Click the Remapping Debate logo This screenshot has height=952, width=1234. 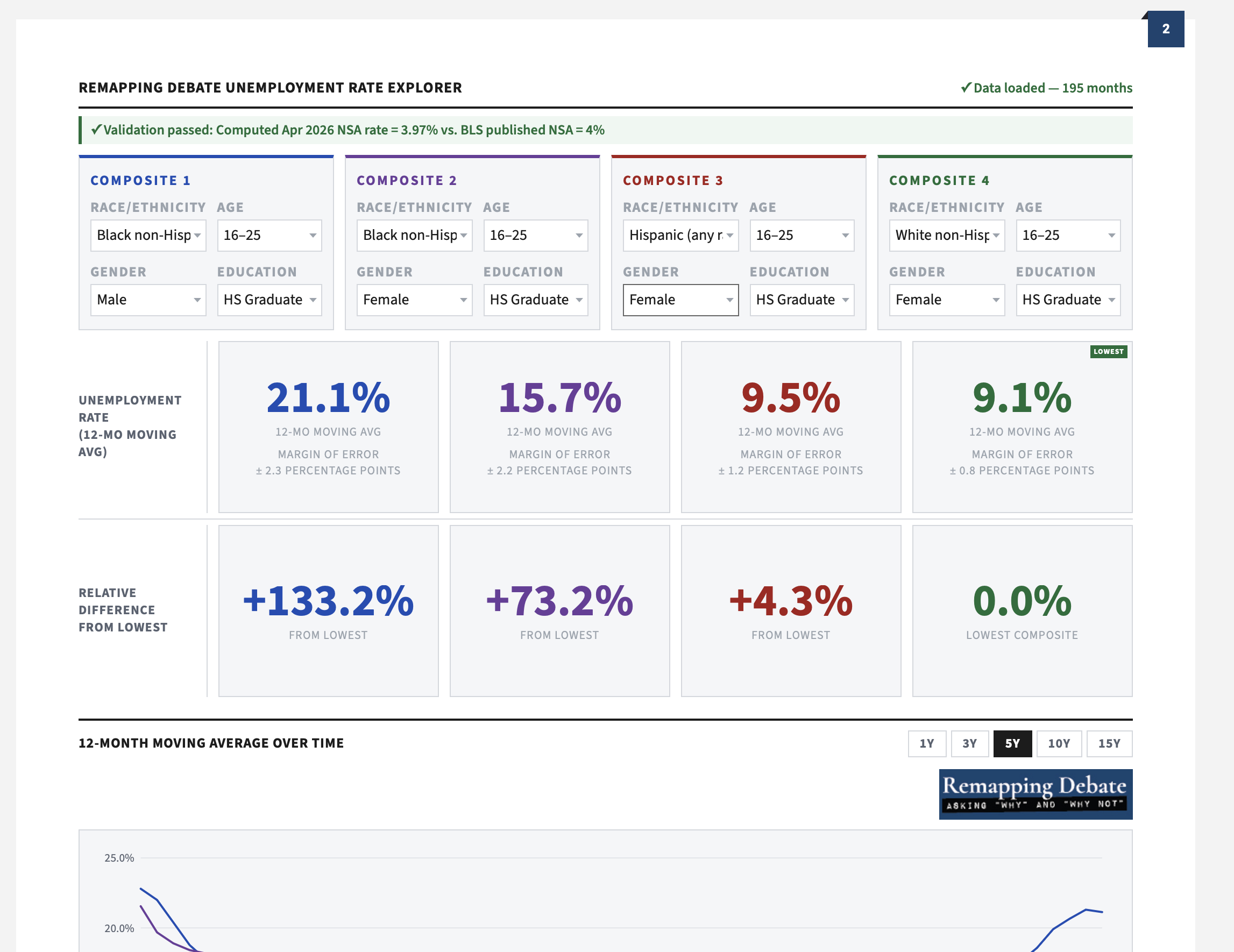[x=1036, y=794]
